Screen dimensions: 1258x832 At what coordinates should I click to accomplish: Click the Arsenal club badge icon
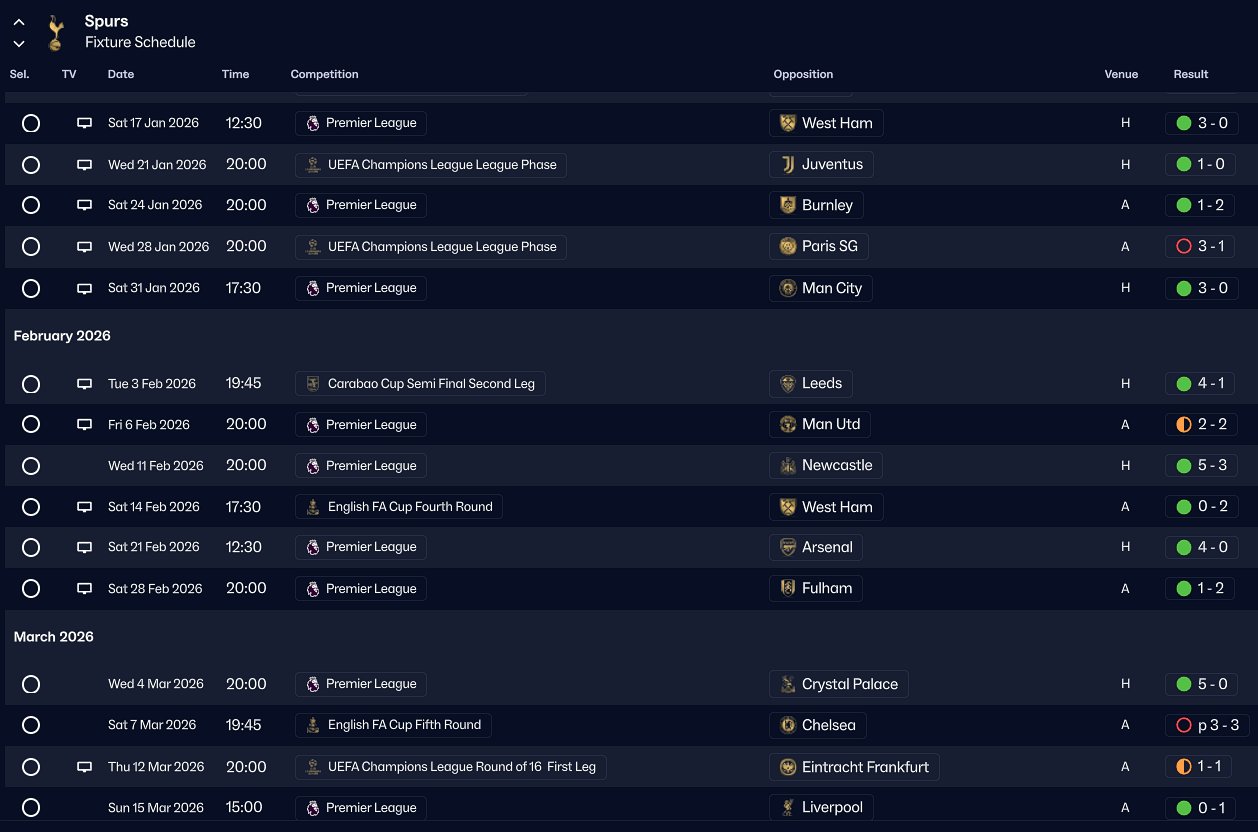[788, 547]
